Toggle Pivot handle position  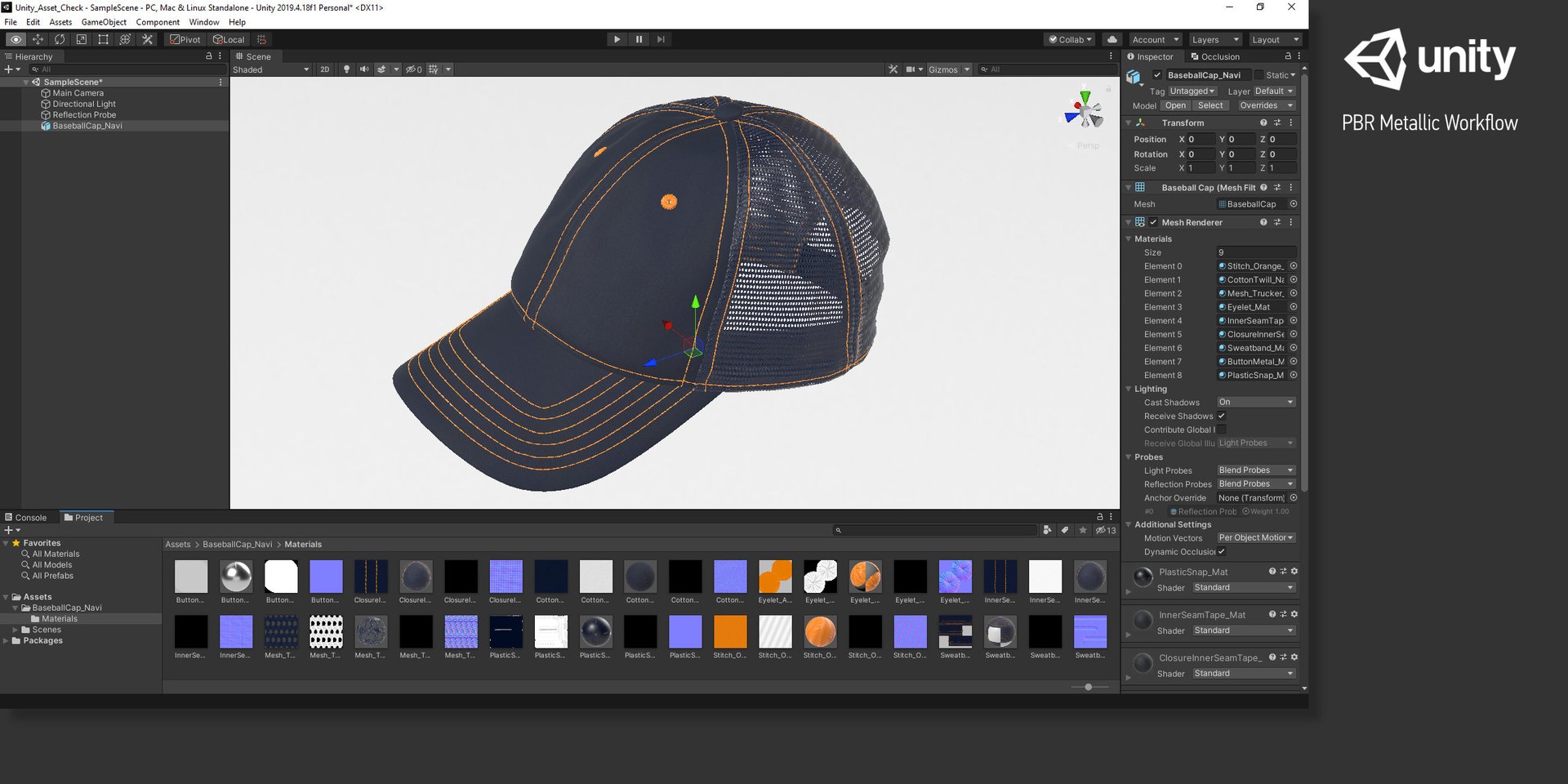[x=185, y=39]
